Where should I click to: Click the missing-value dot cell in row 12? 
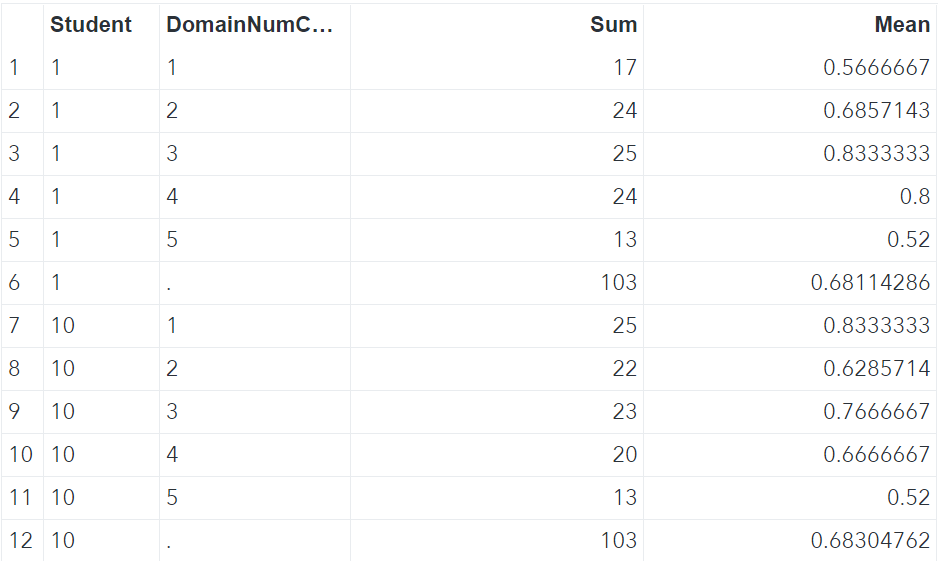(170, 541)
